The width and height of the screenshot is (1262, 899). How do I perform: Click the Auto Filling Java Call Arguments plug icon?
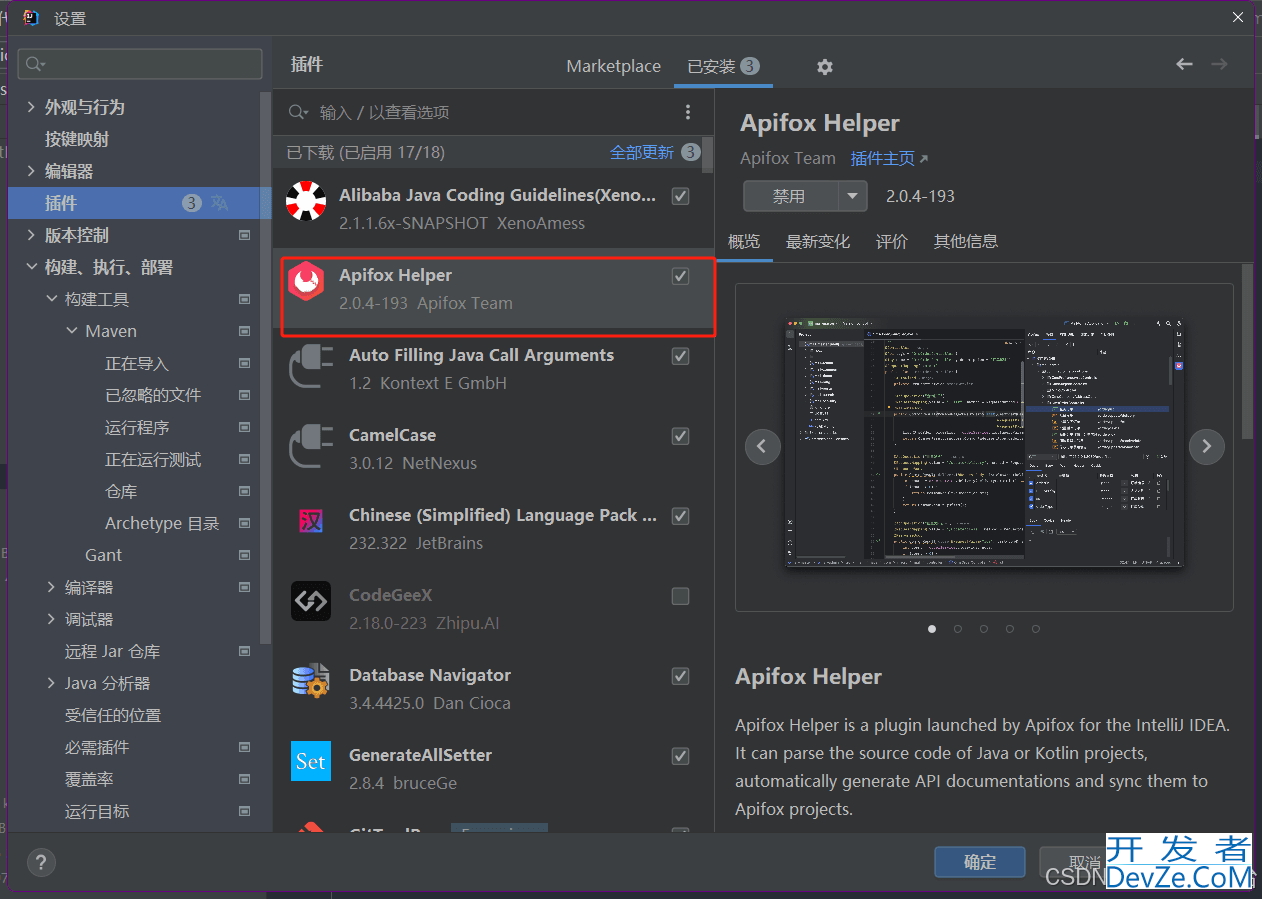coord(311,367)
